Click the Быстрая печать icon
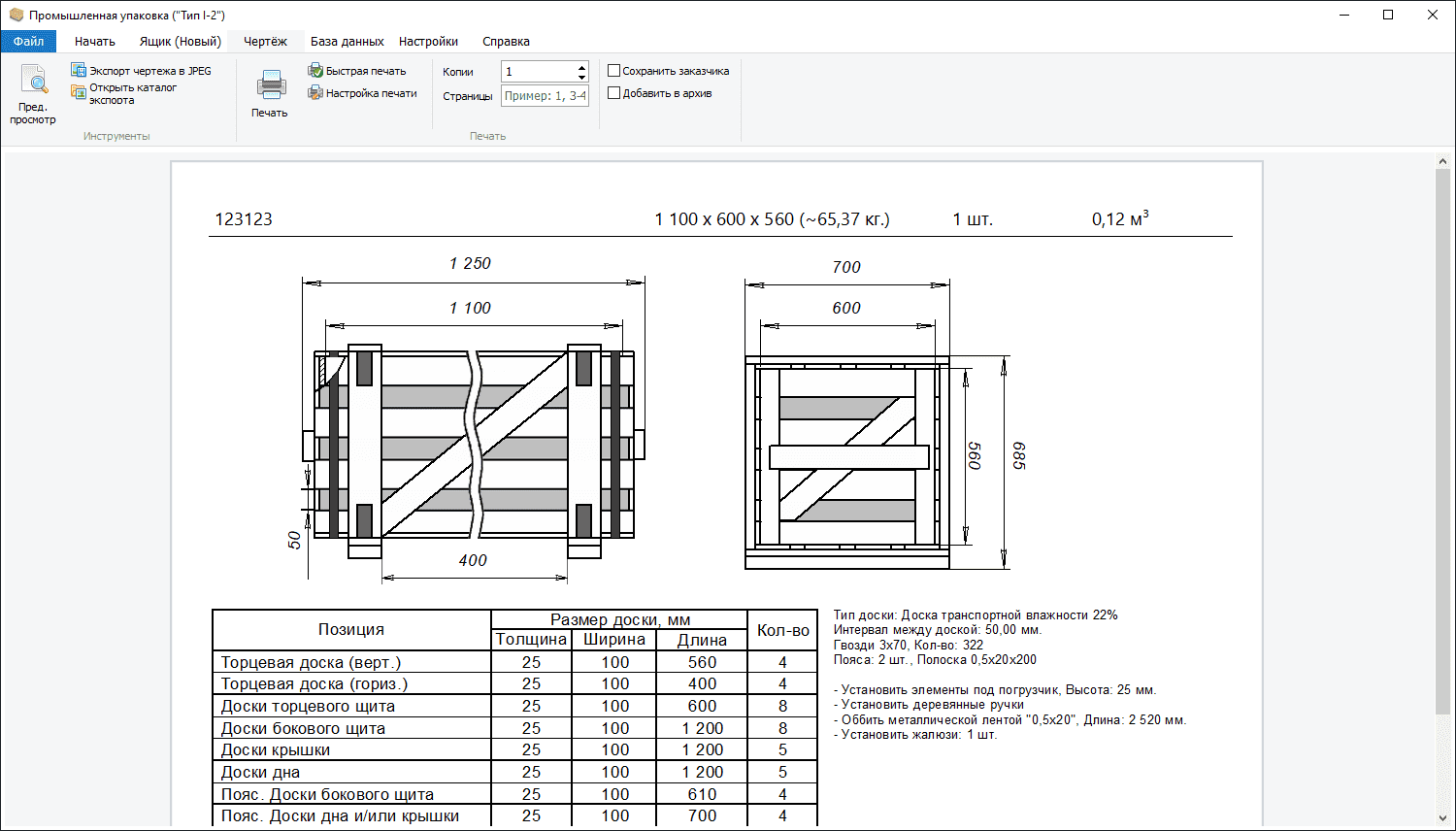This screenshot has height=831, width=1456. click(315, 71)
